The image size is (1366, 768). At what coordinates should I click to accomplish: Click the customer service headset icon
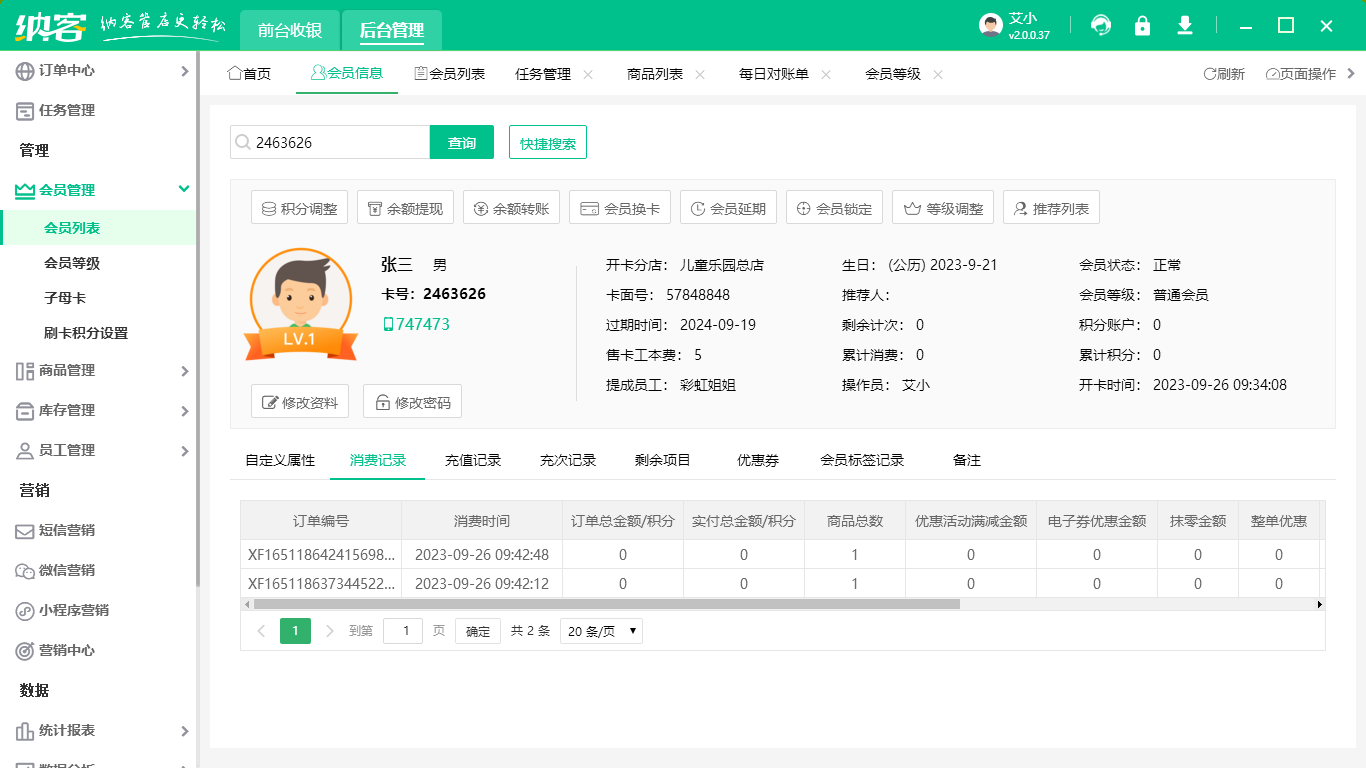coord(1100,25)
